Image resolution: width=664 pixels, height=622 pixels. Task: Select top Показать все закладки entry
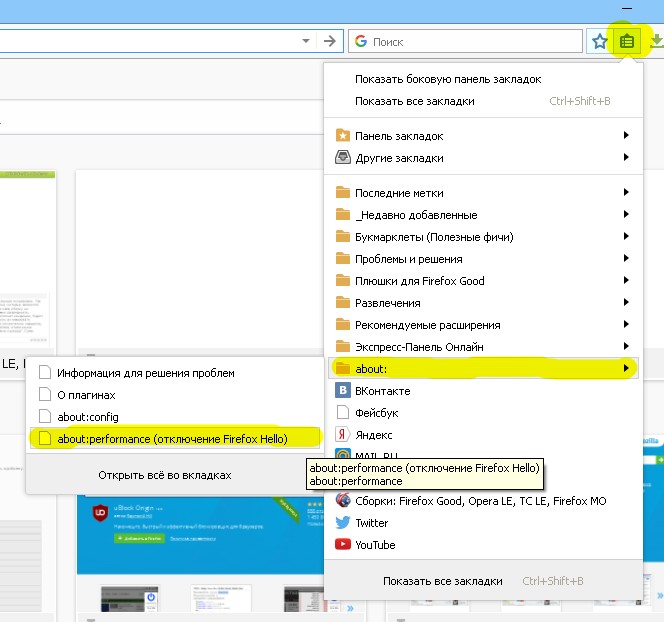tap(483, 101)
